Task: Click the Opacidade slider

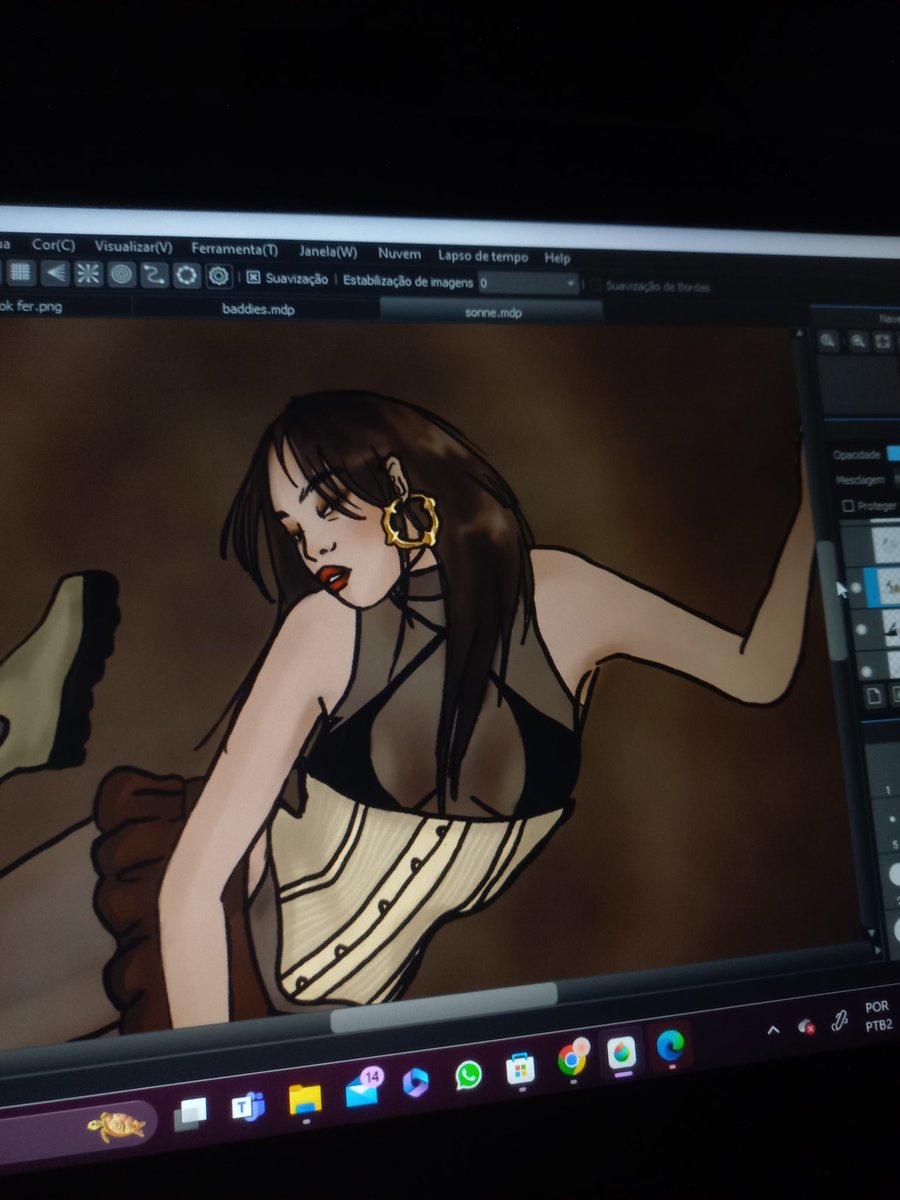Action: click(x=893, y=455)
